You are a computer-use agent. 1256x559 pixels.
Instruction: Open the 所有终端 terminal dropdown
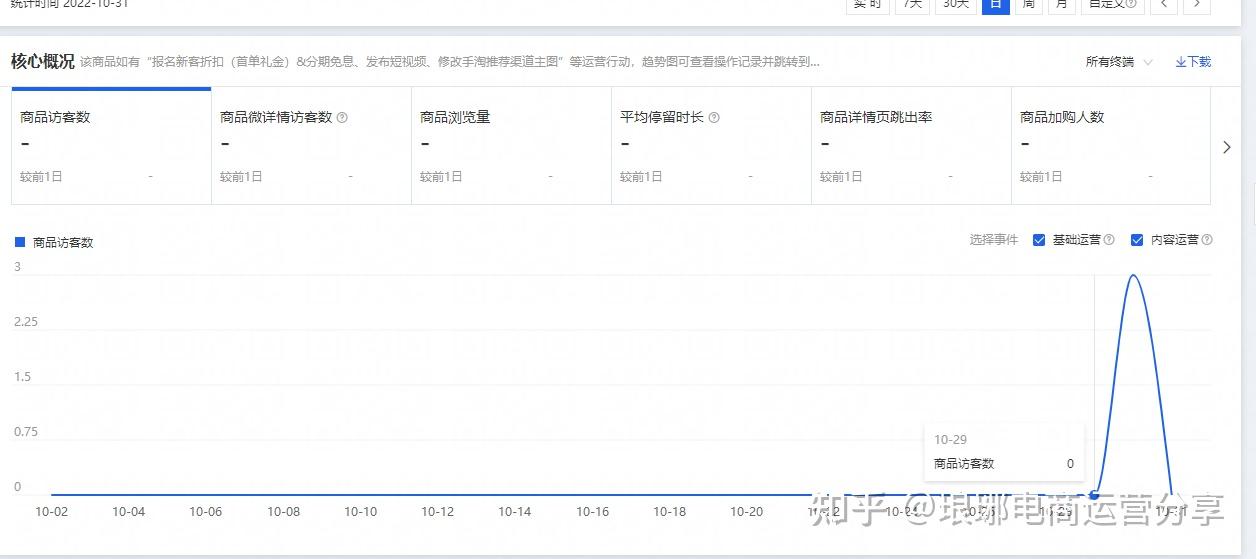[x=1119, y=62]
